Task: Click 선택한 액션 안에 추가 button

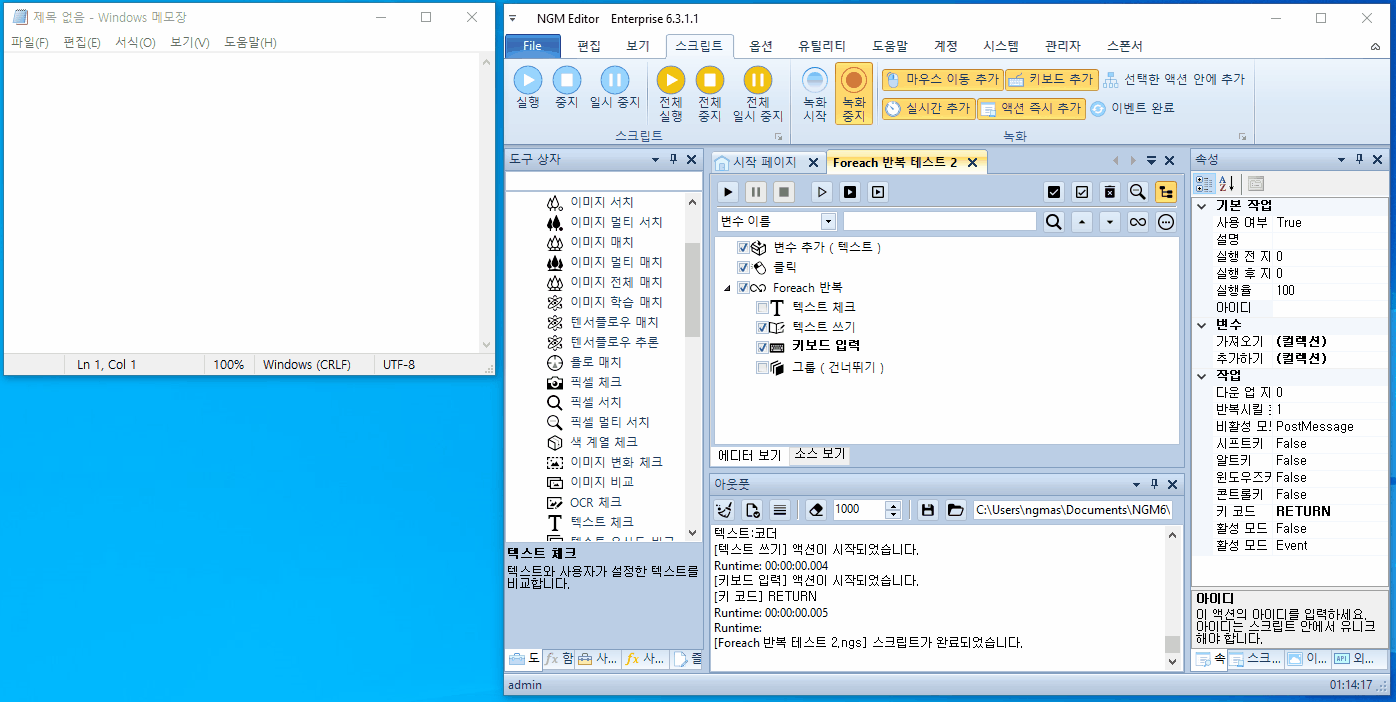Action: 1173,79
